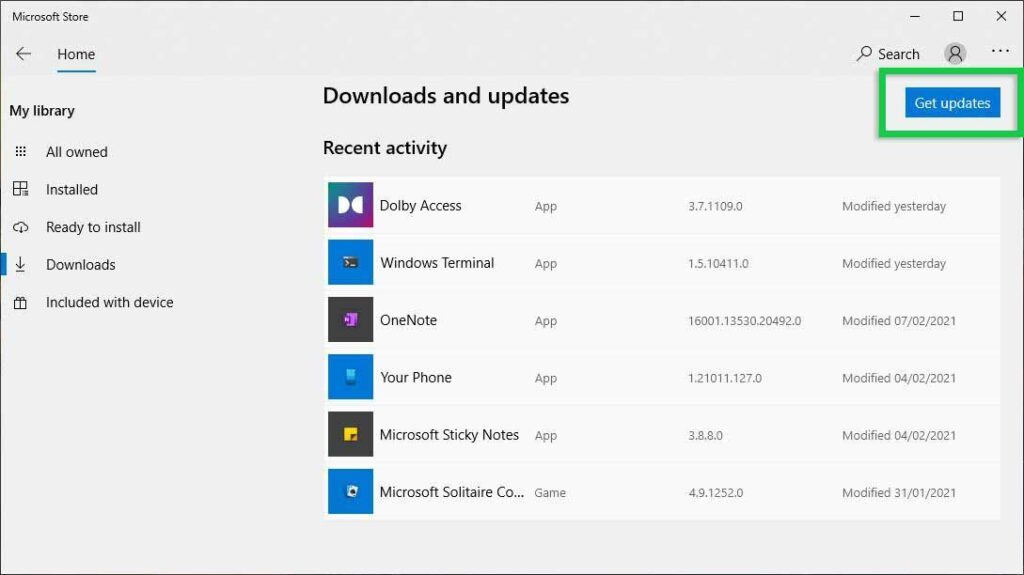Click the Search magnifier icon
The image size is (1024, 575).
(x=864, y=54)
